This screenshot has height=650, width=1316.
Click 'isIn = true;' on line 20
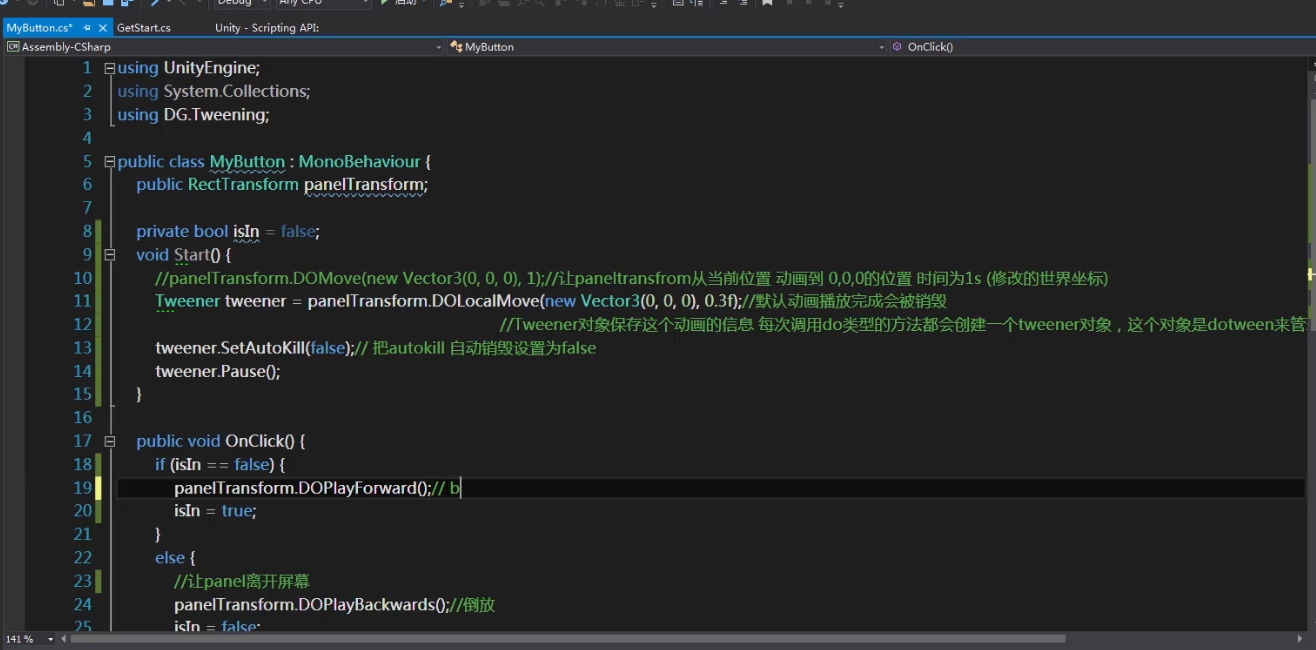pos(215,511)
